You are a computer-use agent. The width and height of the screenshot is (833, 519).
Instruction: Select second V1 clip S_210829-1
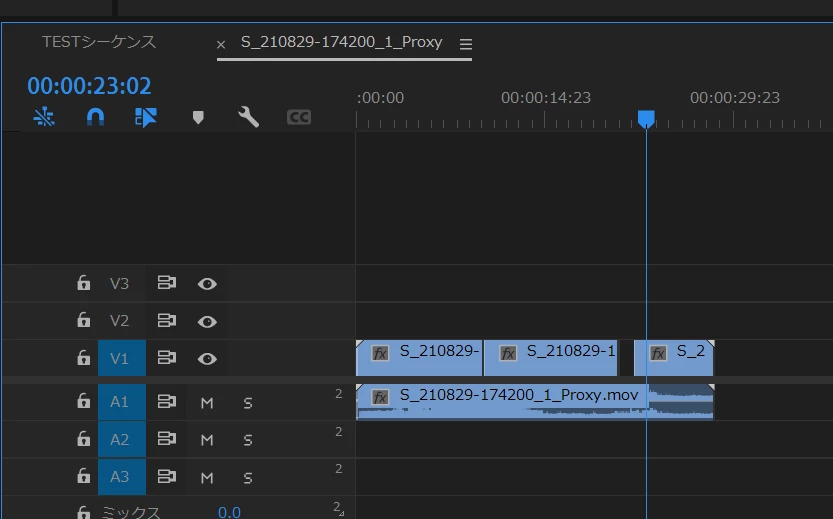click(551, 358)
